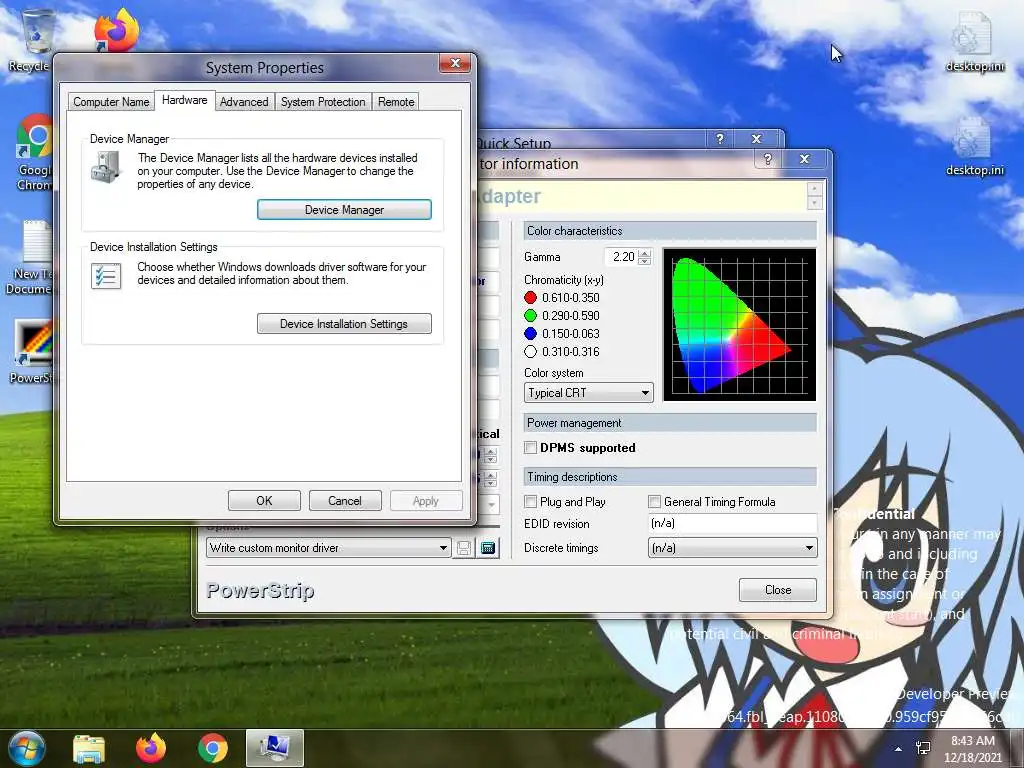Screen dimensions: 1024x768
Task: Select the white point swatch 0.310-0.316
Action: pos(530,352)
